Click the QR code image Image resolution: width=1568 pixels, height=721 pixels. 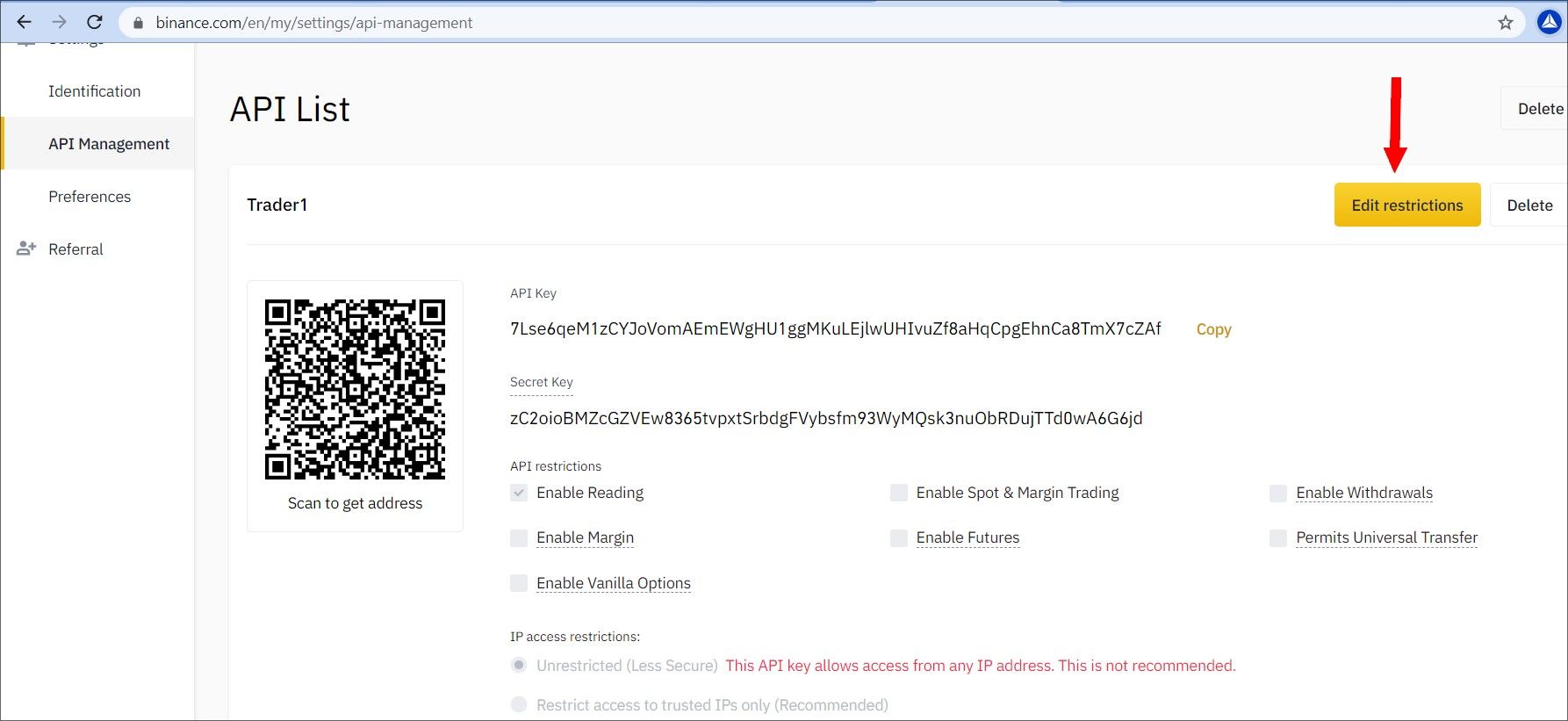pyautogui.click(x=355, y=389)
